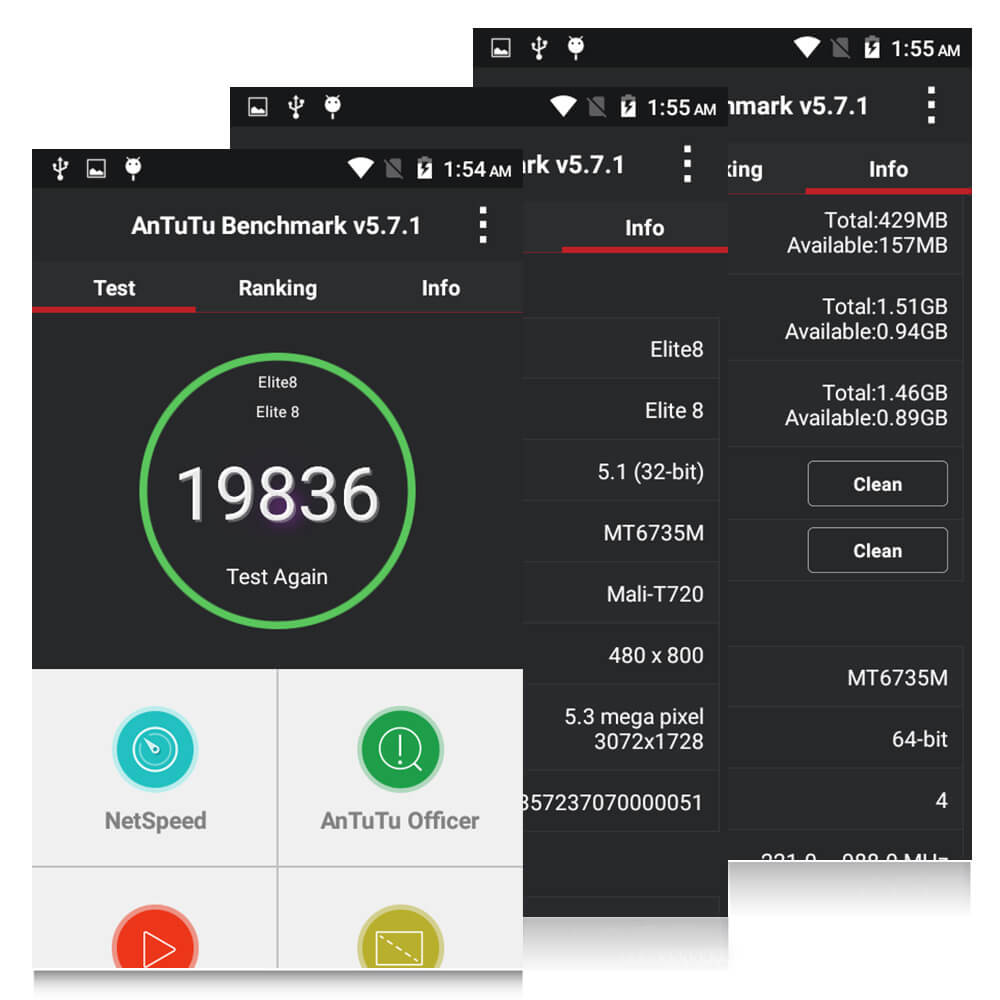Tap Android debug icon in middle status bar
Screen dimensions: 1000x1000
coord(332,107)
